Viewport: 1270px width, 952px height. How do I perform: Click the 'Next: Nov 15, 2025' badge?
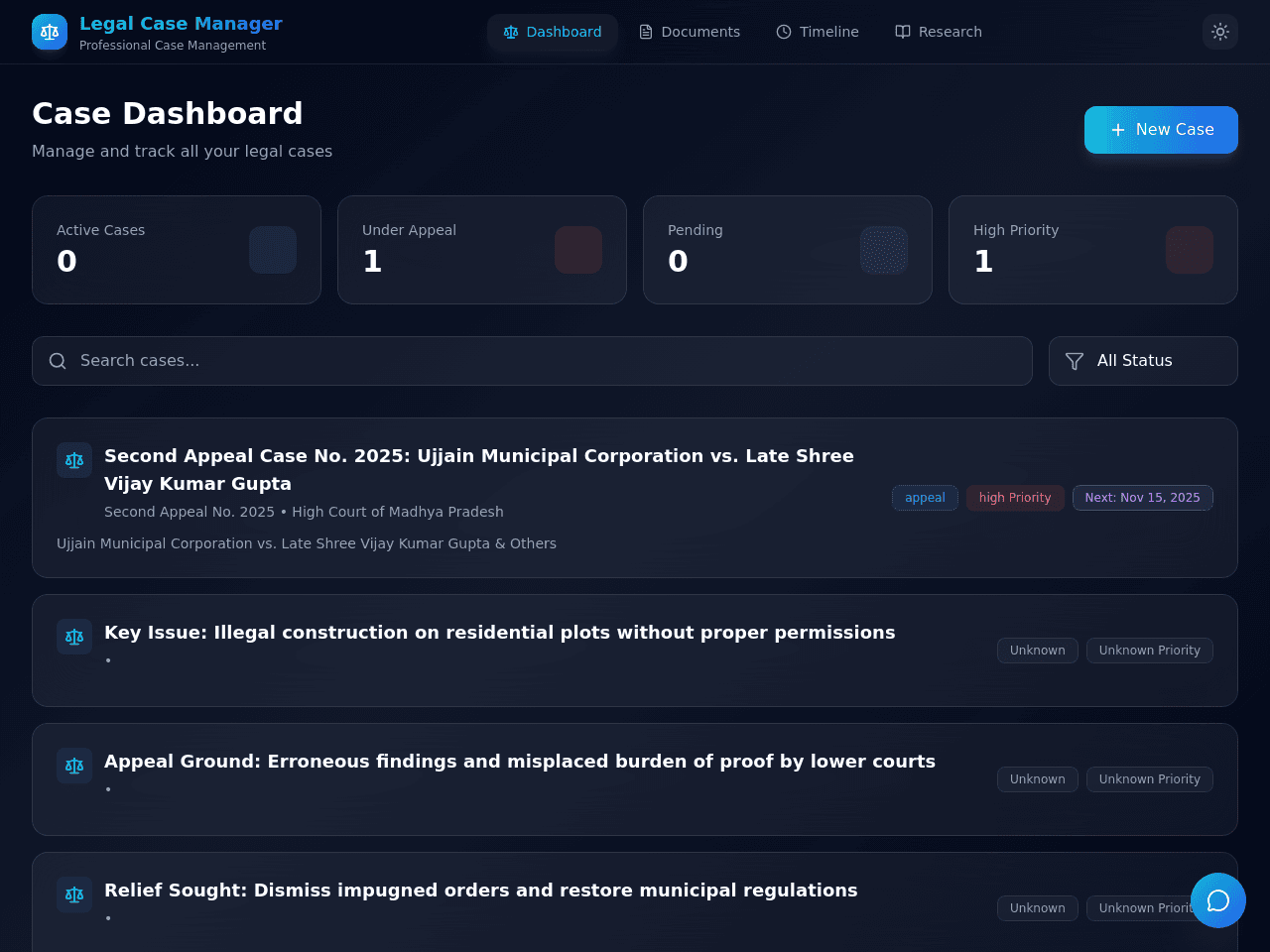click(x=1143, y=498)
